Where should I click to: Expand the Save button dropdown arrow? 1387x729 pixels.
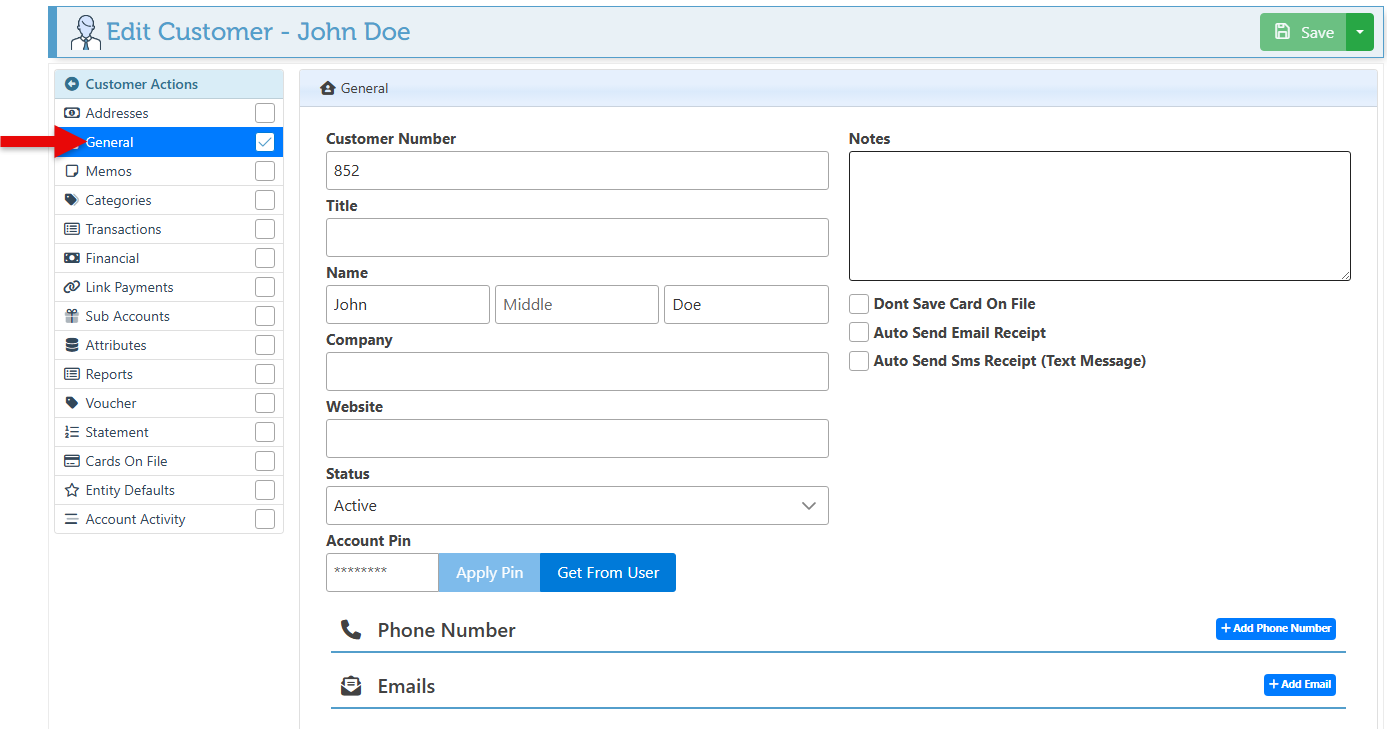(1360, 32)
